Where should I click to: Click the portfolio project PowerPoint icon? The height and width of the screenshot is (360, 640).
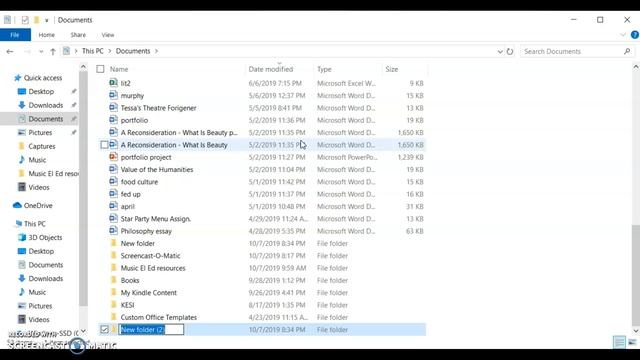point(113,157)
